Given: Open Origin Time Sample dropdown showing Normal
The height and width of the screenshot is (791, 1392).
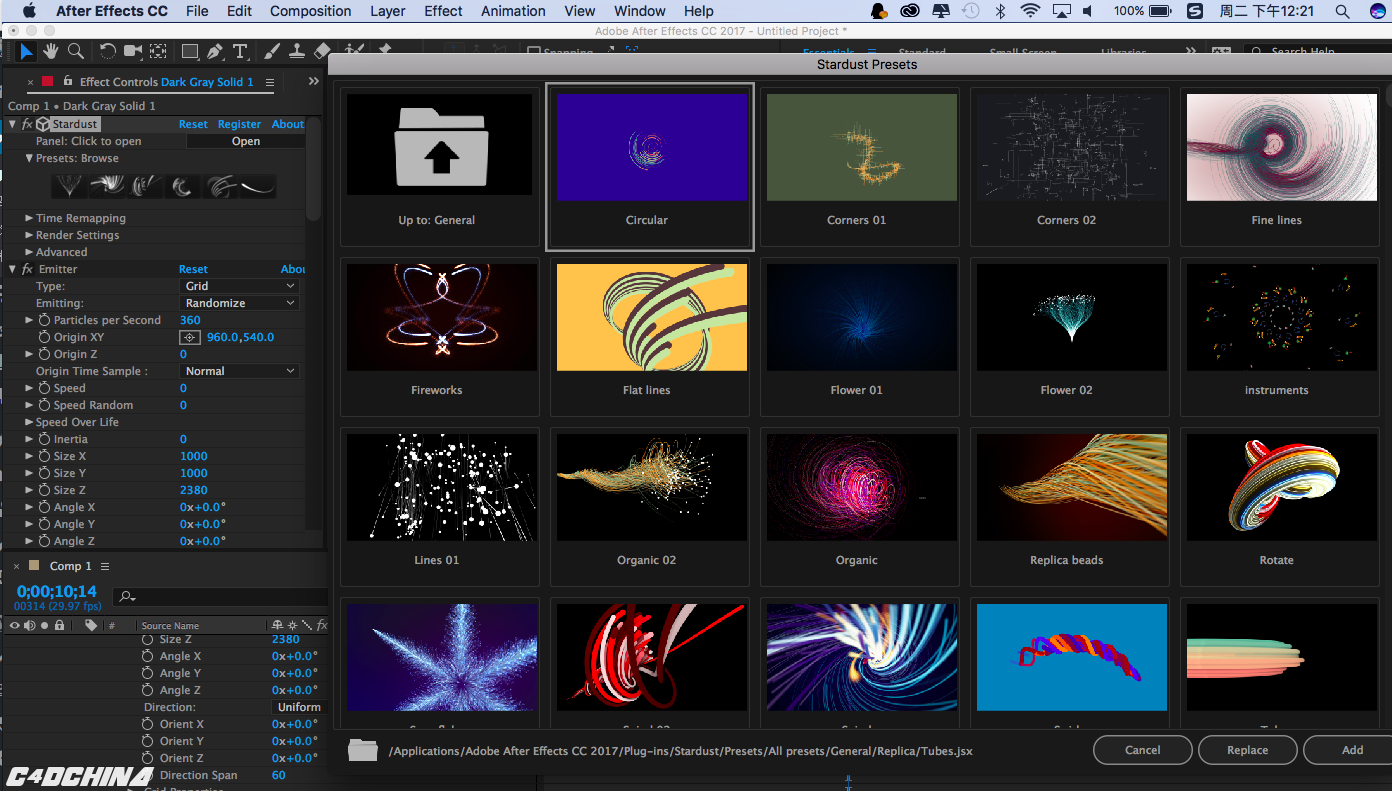Looking at the screenshot, I should coord(240,371).
